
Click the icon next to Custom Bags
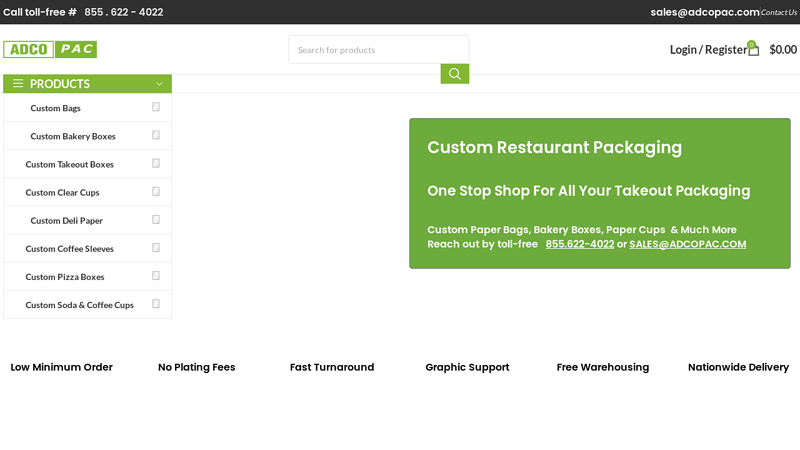tap(156, 107)
